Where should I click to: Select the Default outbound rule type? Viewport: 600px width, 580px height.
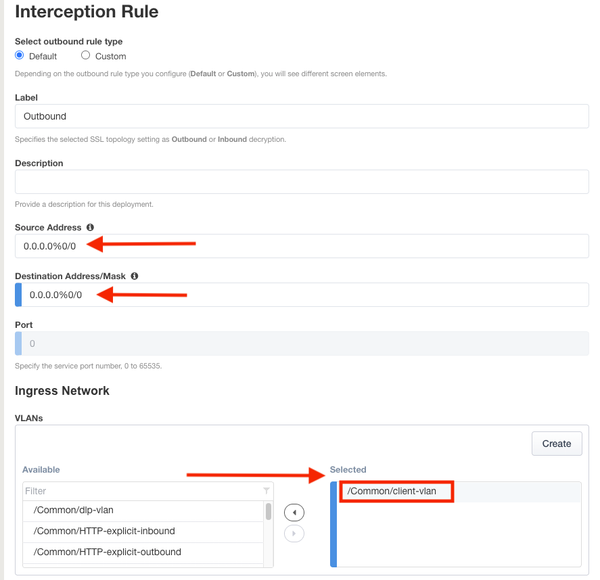[20, 56]
